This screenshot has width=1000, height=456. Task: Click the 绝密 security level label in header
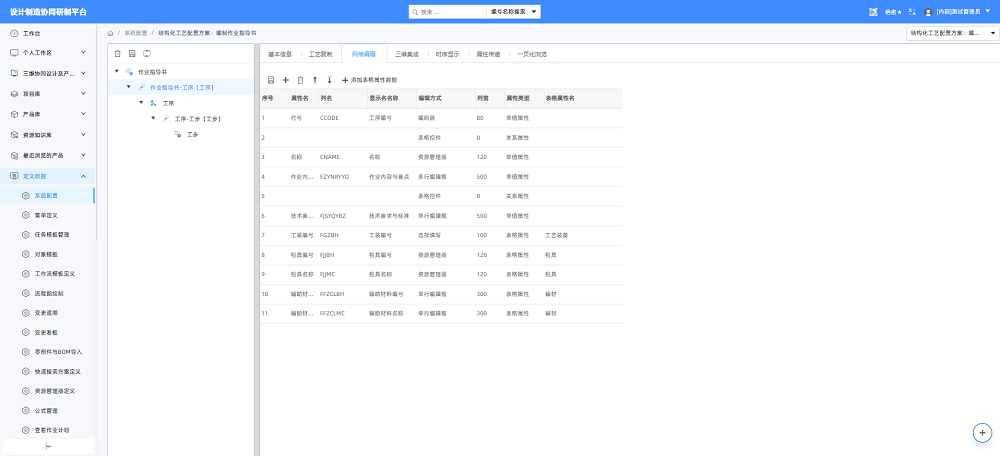893,11
